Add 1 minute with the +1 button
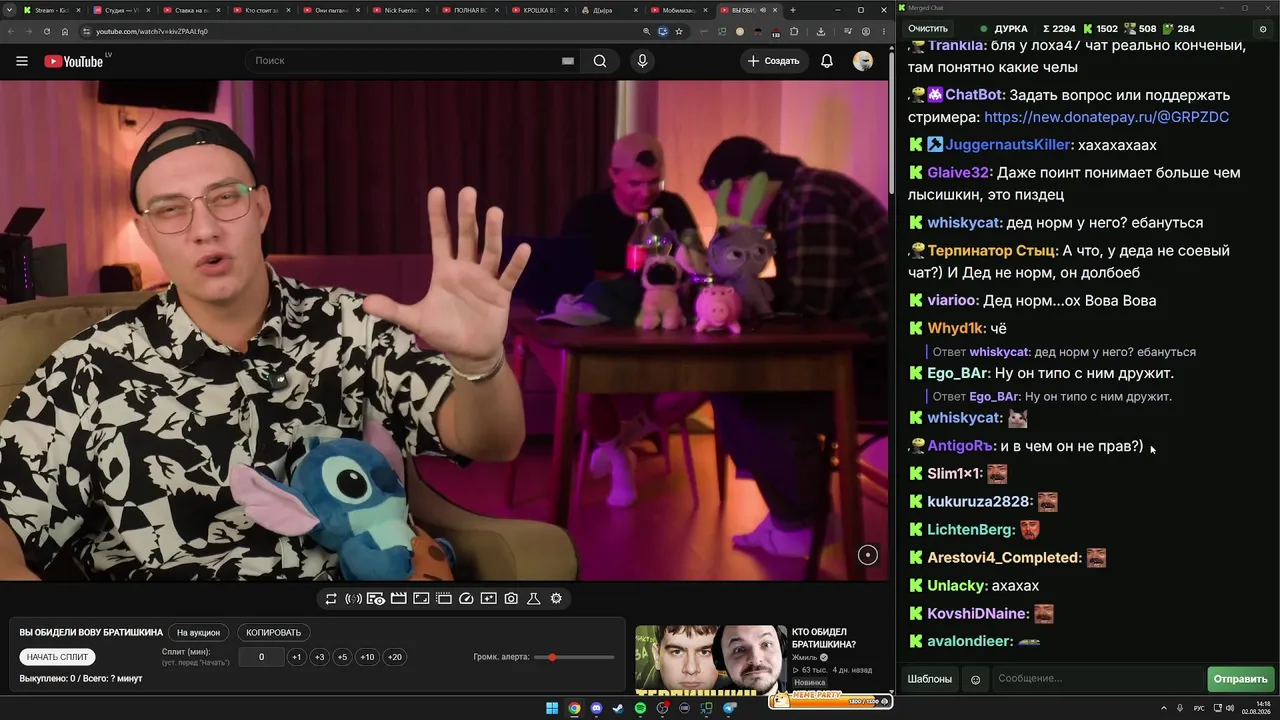This screenshot has height=720, width=1280. point(296,657)
